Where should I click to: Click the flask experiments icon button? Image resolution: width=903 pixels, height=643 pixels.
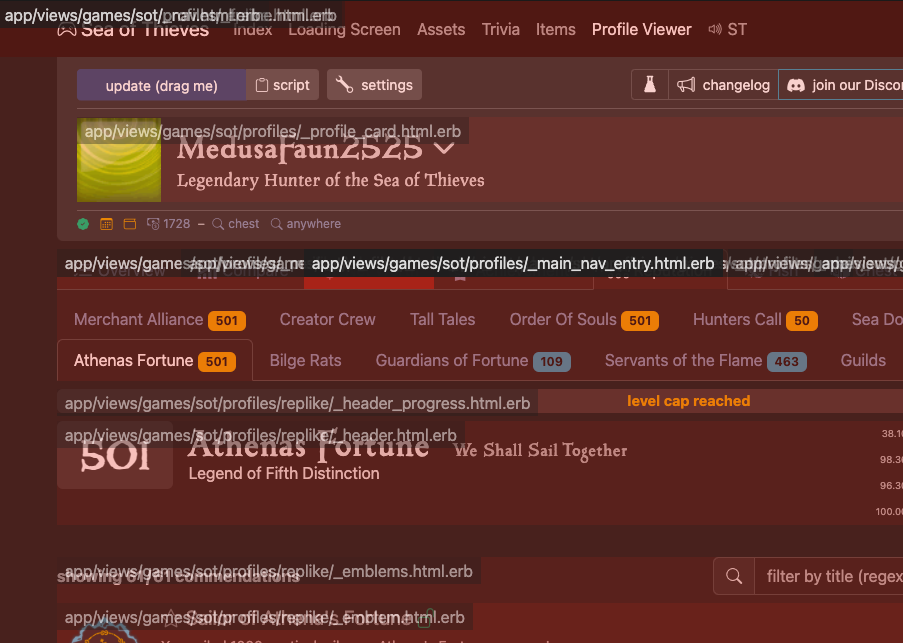click(650, 85)
